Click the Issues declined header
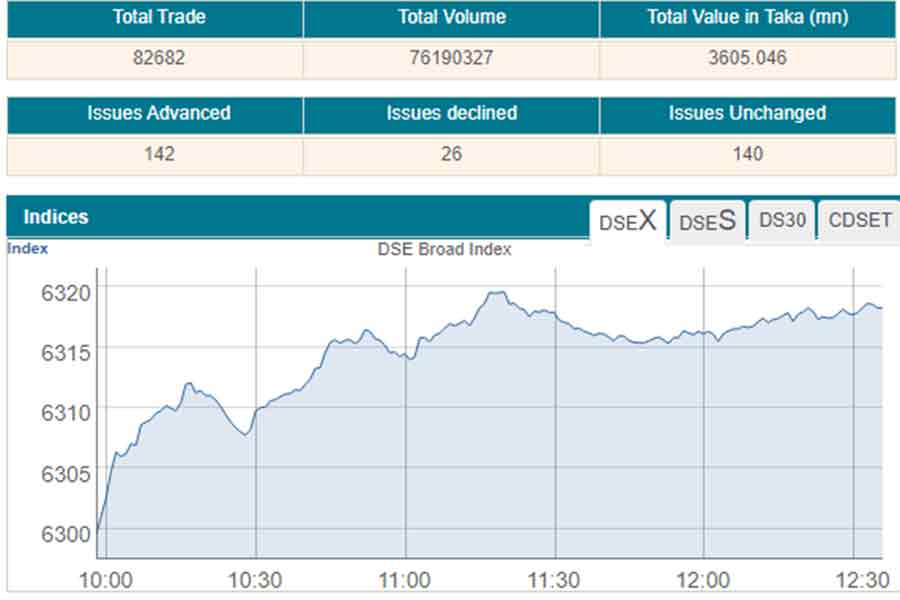This screenshot has width=900, height=600. click(451, 114)
